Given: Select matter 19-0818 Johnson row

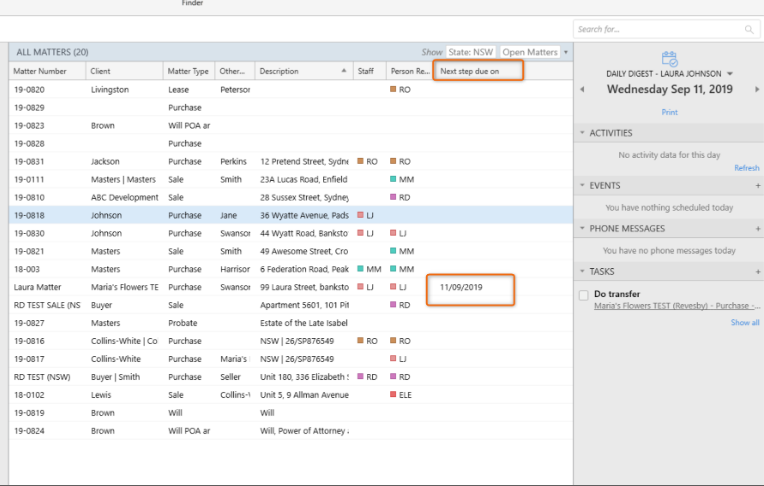Looking at the screenshot, I should point(290,215).
